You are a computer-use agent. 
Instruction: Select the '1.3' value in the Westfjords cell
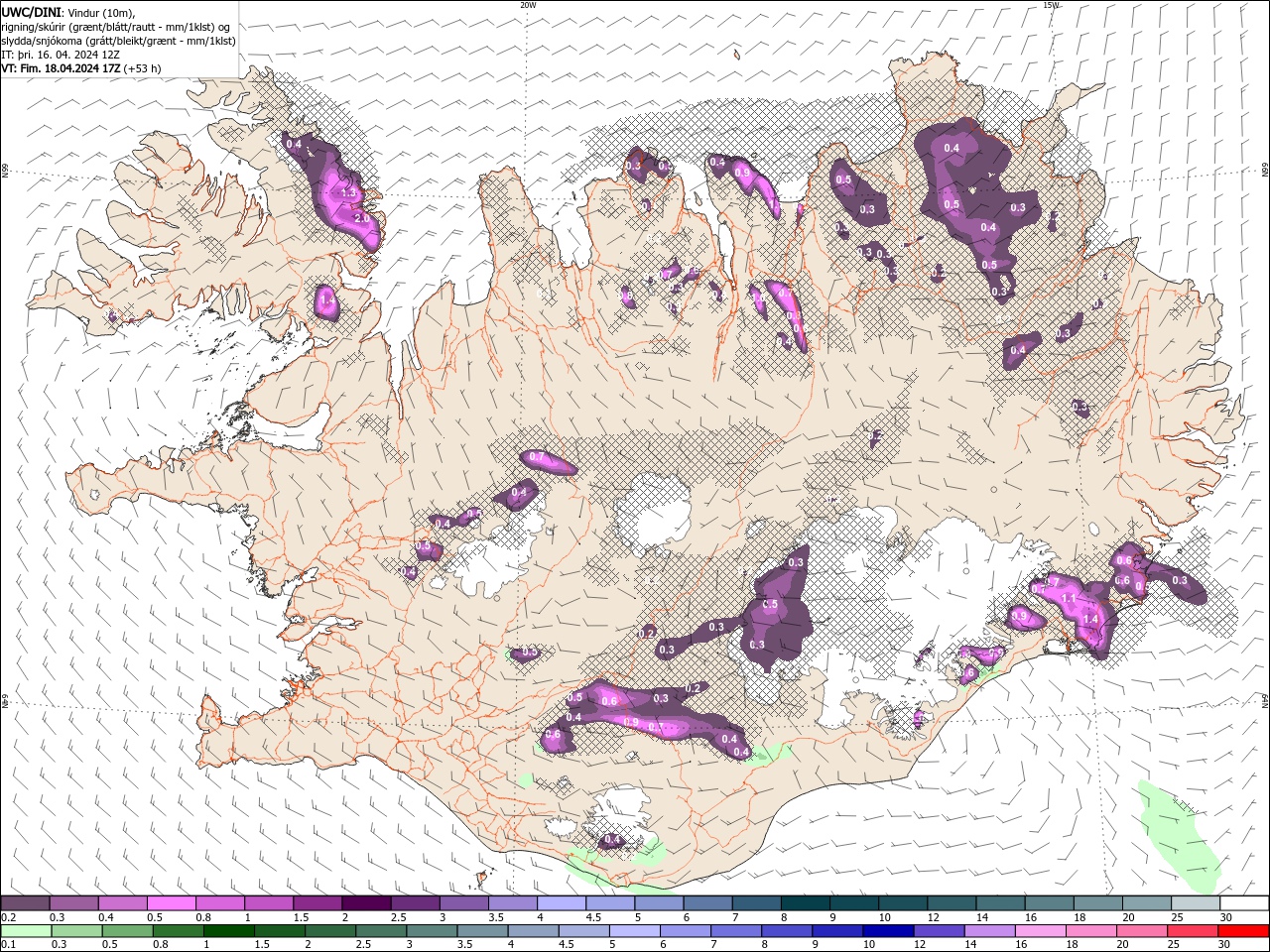348,192
